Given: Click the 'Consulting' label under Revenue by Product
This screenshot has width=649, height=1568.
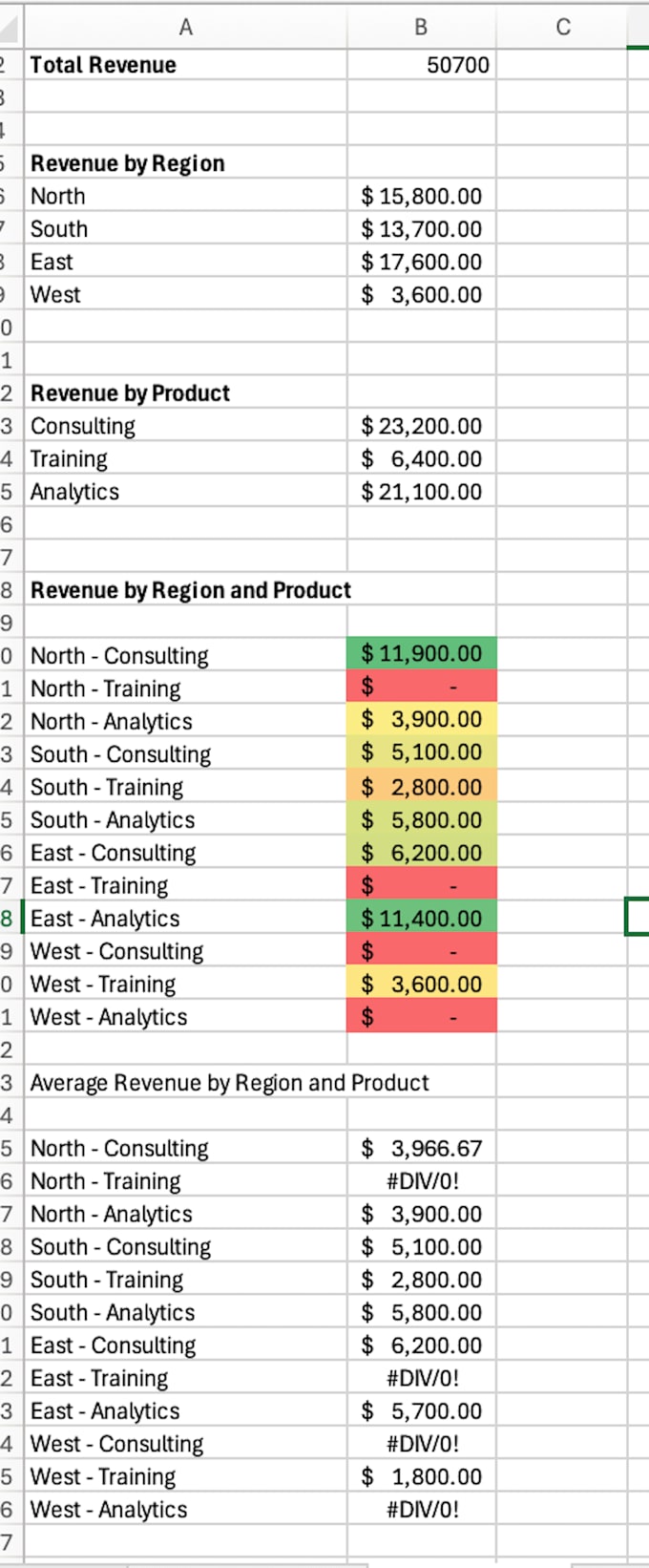Looking at the screenshot, I should [185, 426].
